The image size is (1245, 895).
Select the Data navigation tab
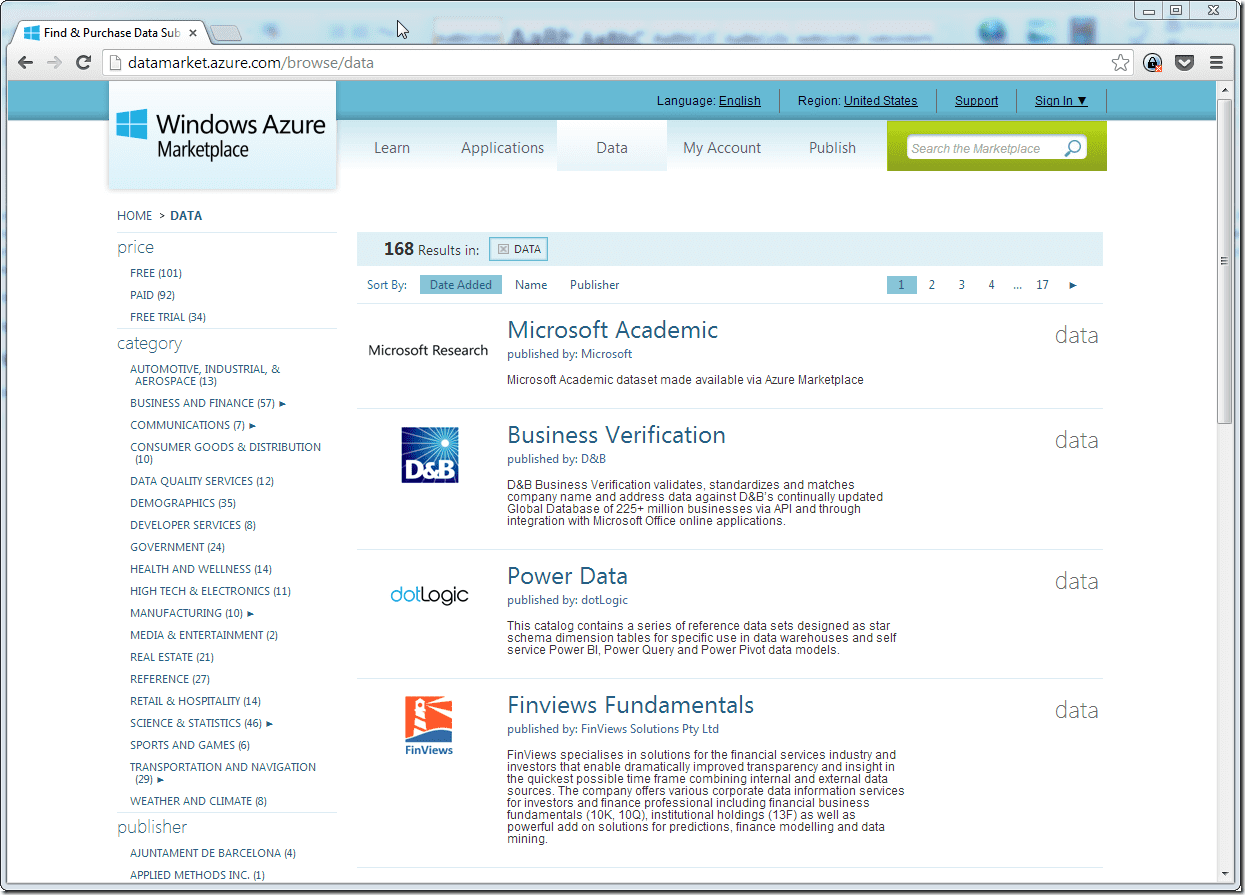(x=612, y=147)
